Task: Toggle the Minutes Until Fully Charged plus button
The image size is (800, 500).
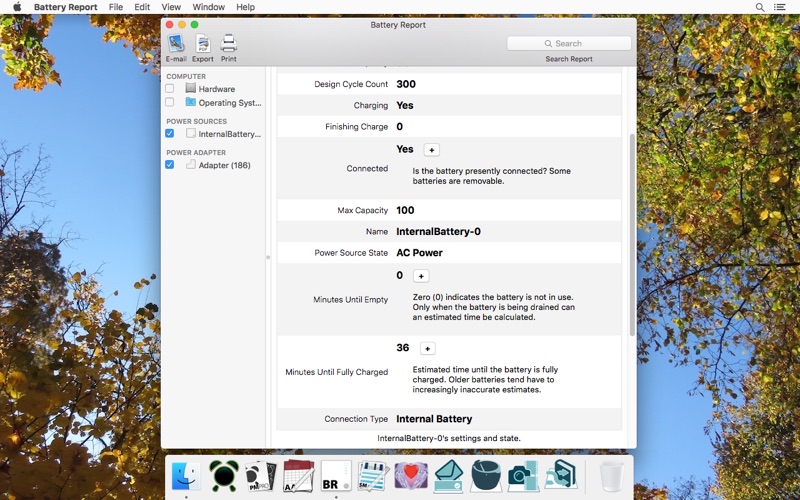Action: (428, 348)
